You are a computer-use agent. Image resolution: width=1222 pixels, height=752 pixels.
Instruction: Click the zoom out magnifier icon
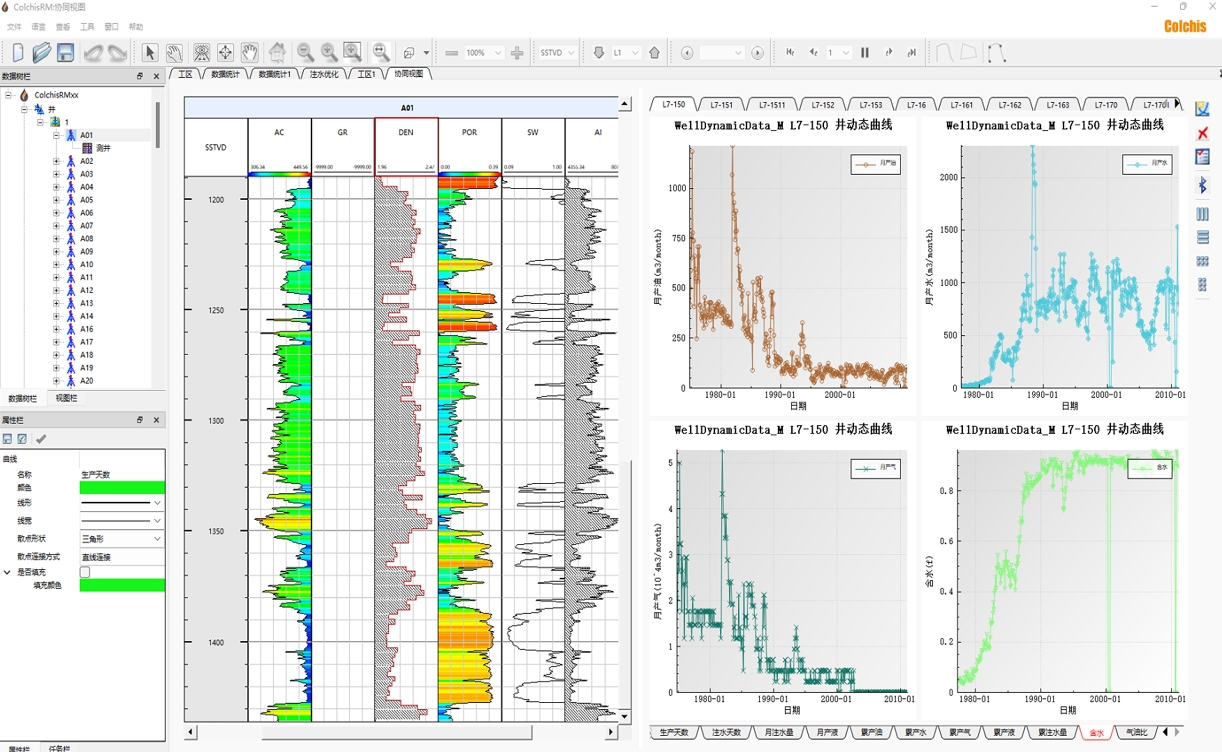pos(305,52)
